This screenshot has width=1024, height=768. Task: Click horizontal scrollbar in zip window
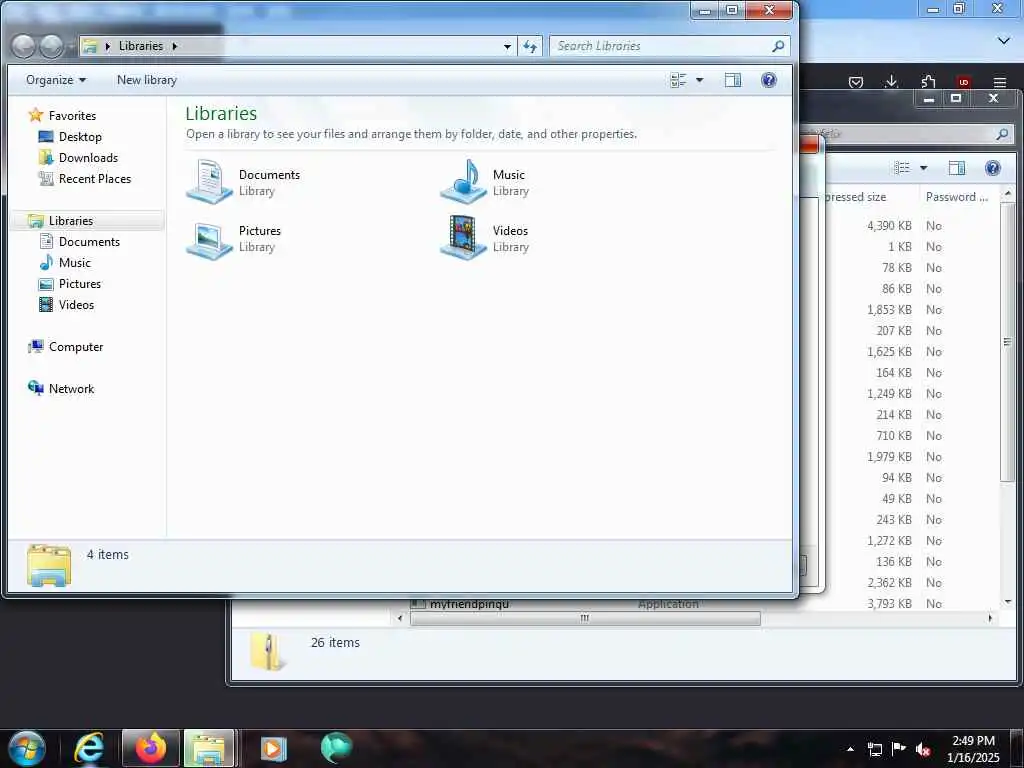(584, 618)
